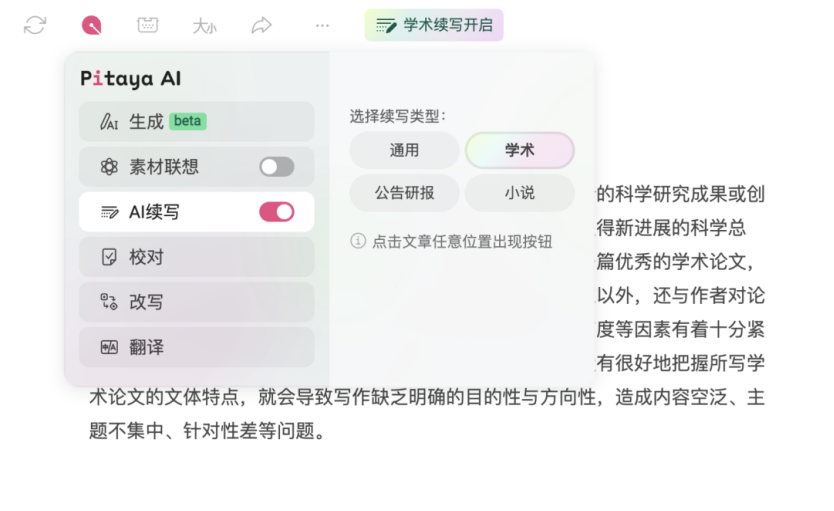Click the refresh sync icon
834x511 pixels.
coord(35,25)
